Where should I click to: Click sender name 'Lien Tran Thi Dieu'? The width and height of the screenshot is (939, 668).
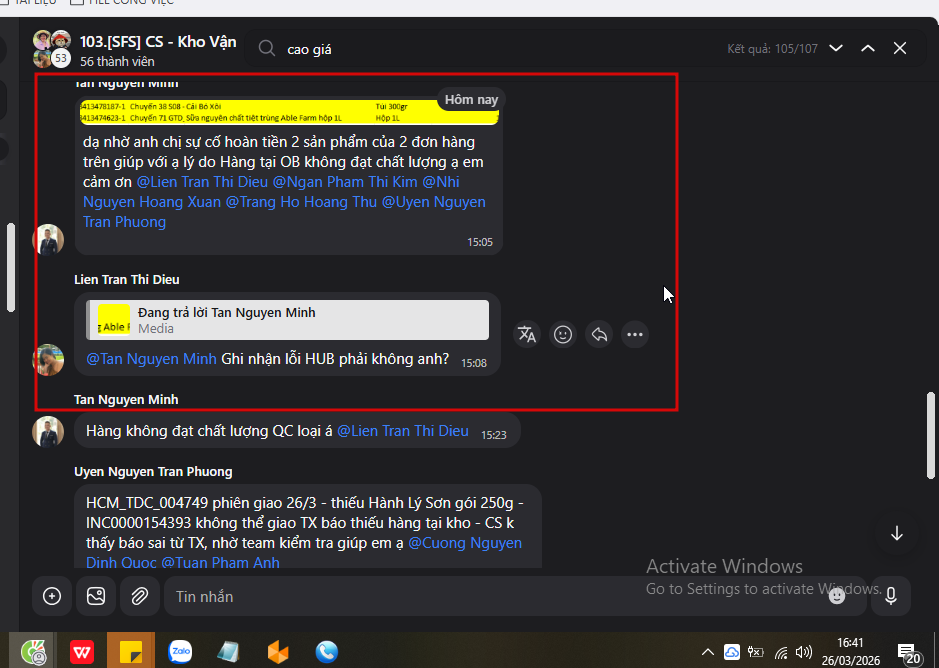[x=127, y=280]
